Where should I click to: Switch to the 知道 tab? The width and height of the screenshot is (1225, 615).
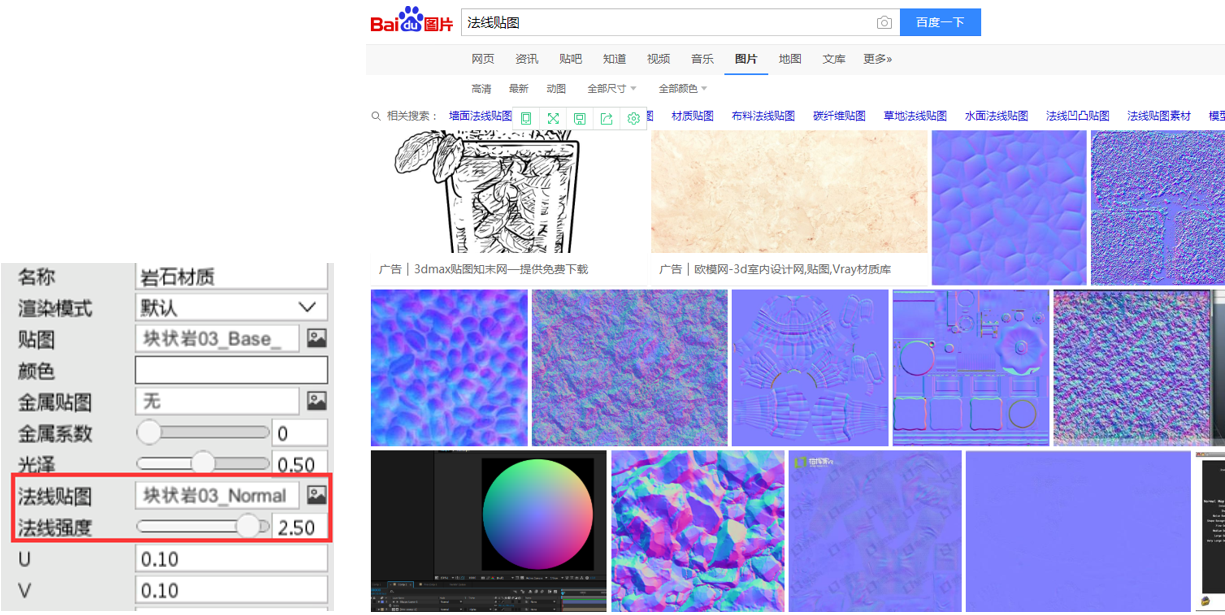(615, 59)
